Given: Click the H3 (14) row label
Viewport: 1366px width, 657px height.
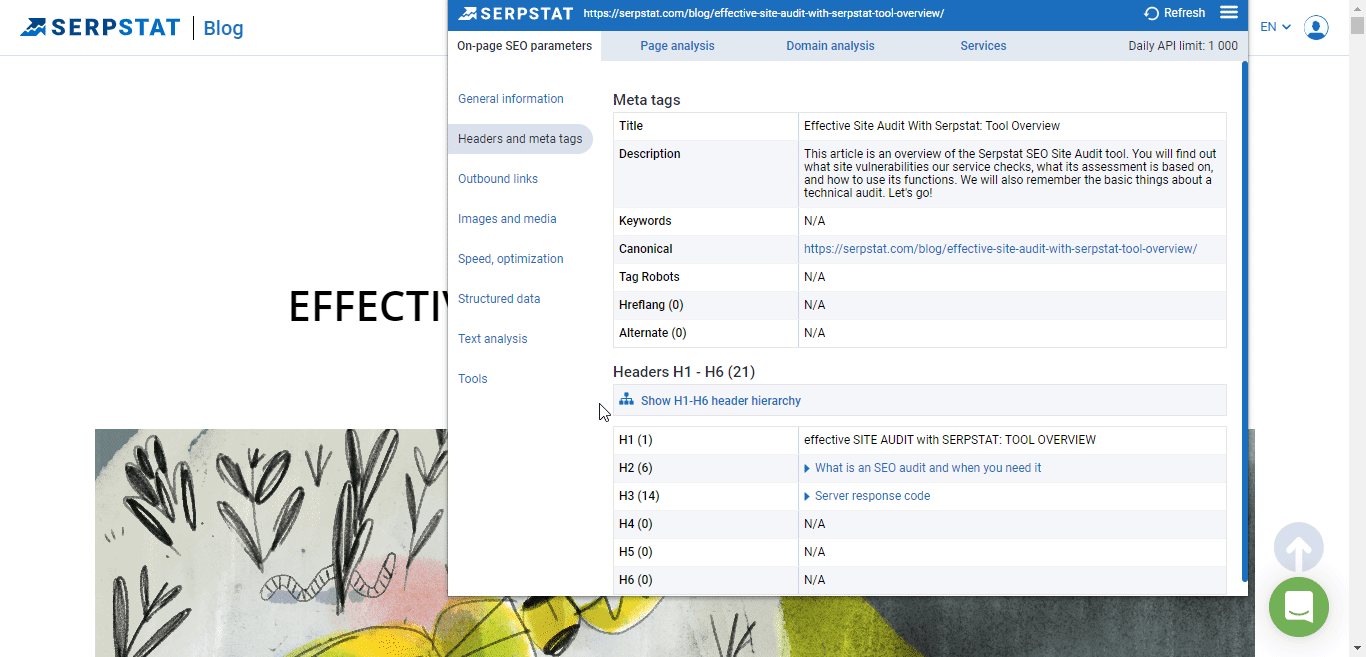Looking at the screenshot, I should (x=639, y=496).
